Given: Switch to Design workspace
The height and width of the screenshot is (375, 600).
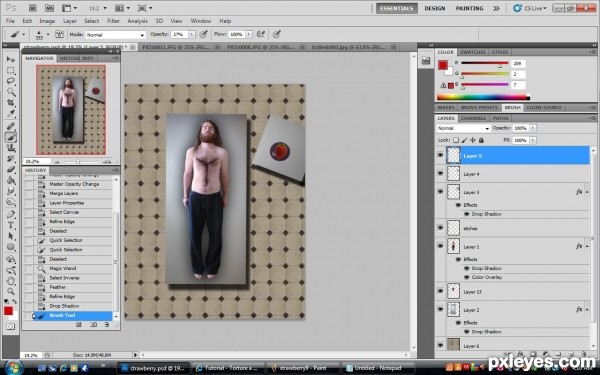Looking at the screenshot, I should pyautogui.click(x=435, y=8).
